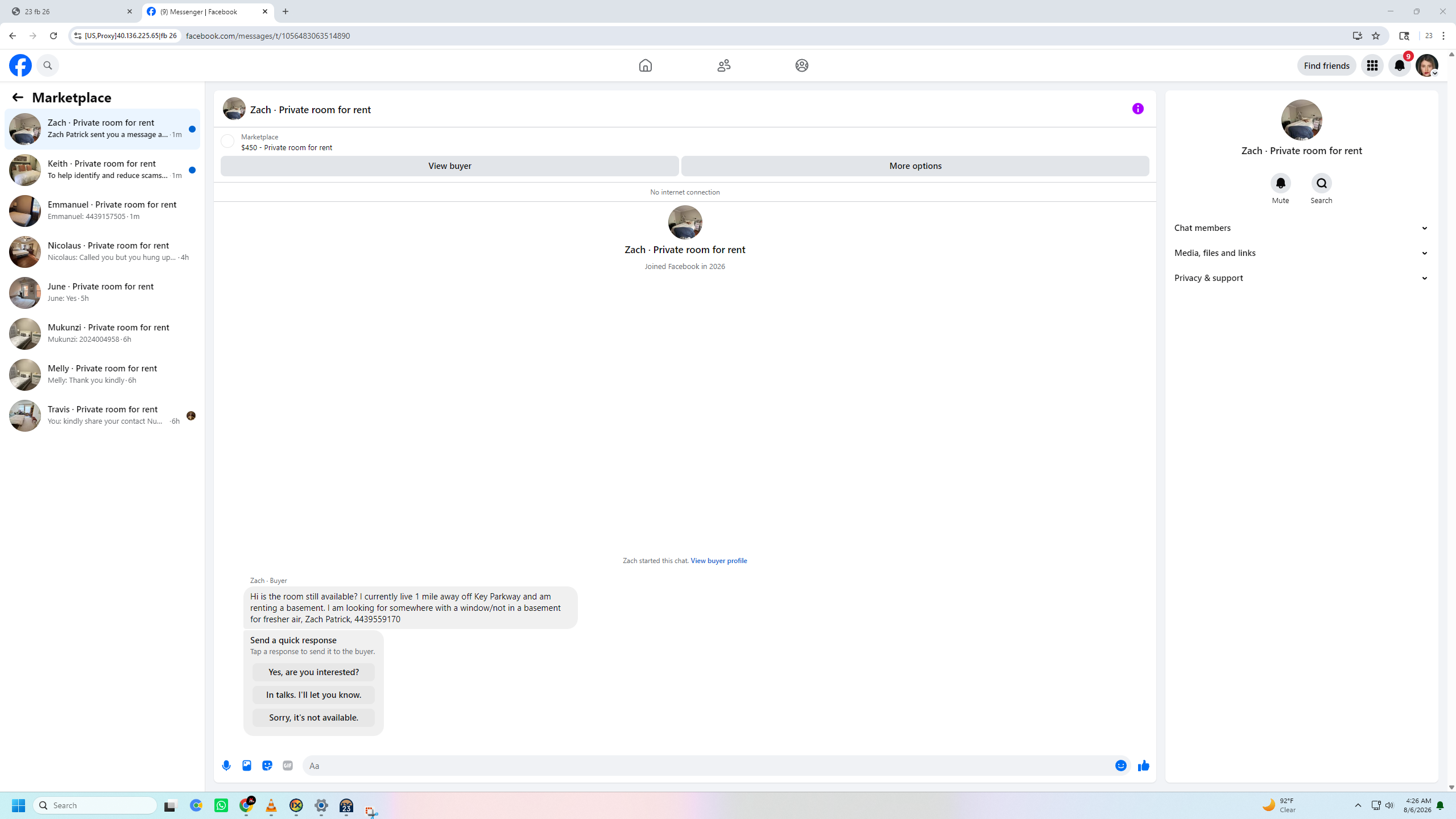Select the Messenger | Facebook tab

point(208,11)
